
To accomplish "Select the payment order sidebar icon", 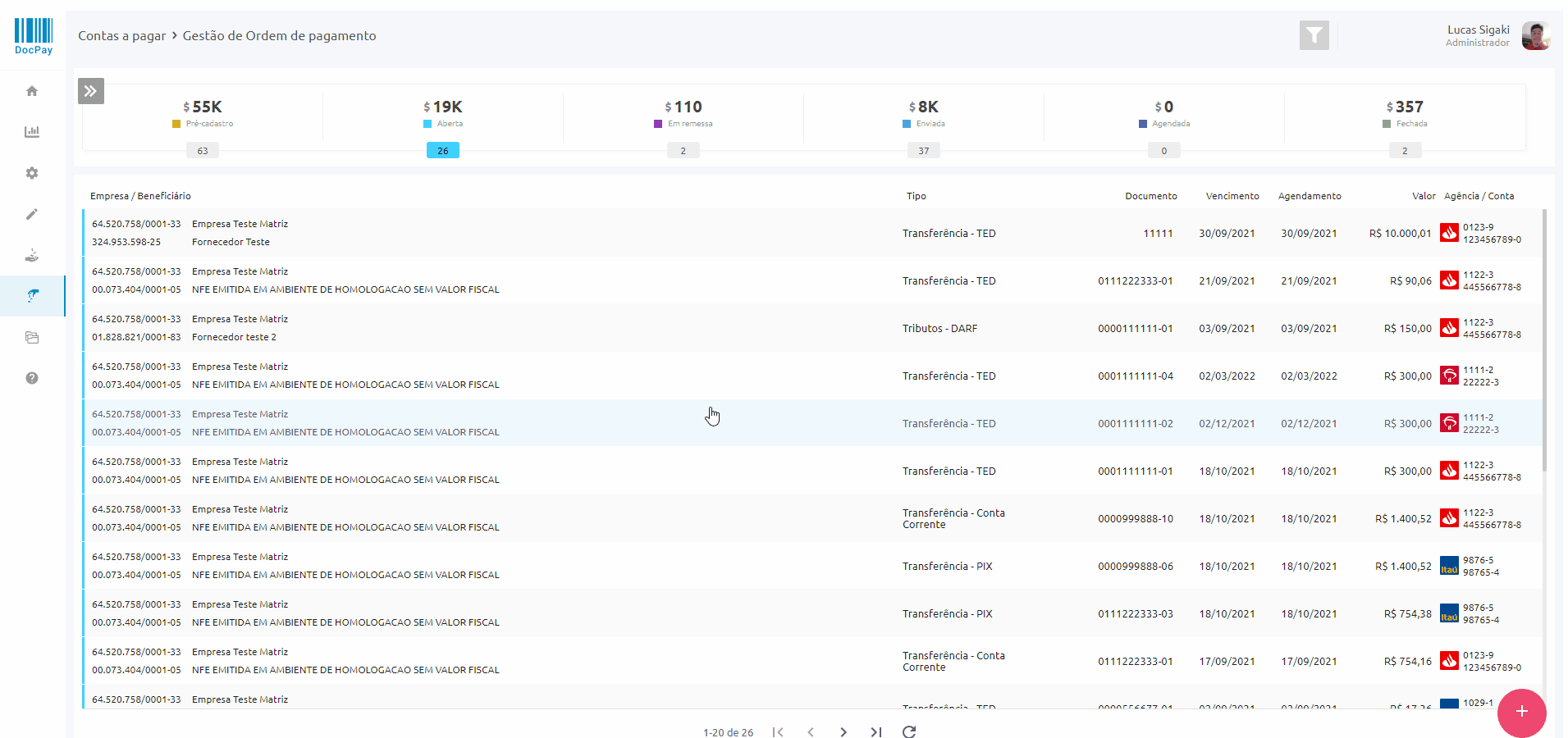I will [32, 296].
